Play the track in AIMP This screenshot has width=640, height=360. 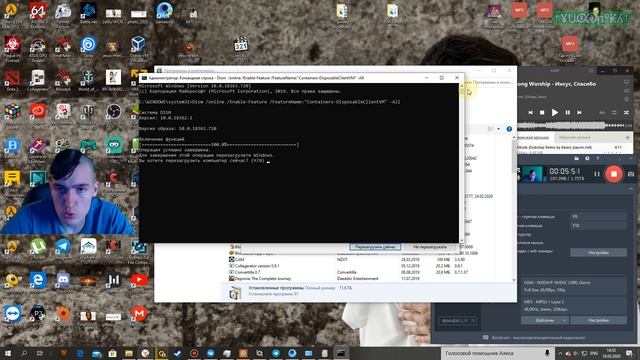tap(555, 112)
